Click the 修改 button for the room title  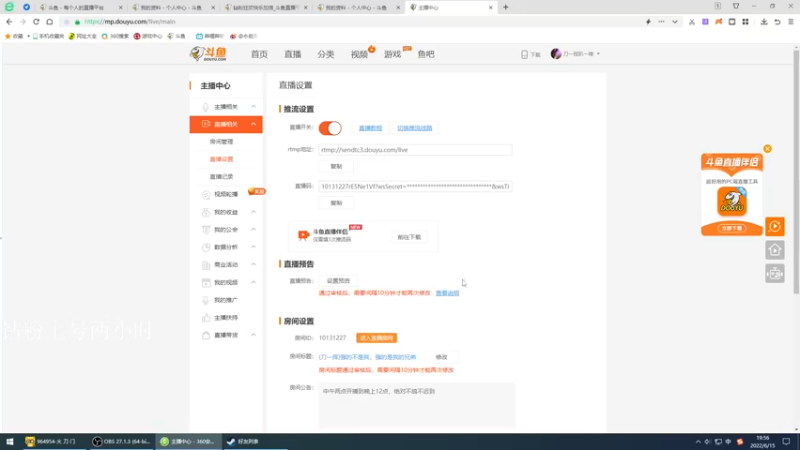[x=441, y=357]
